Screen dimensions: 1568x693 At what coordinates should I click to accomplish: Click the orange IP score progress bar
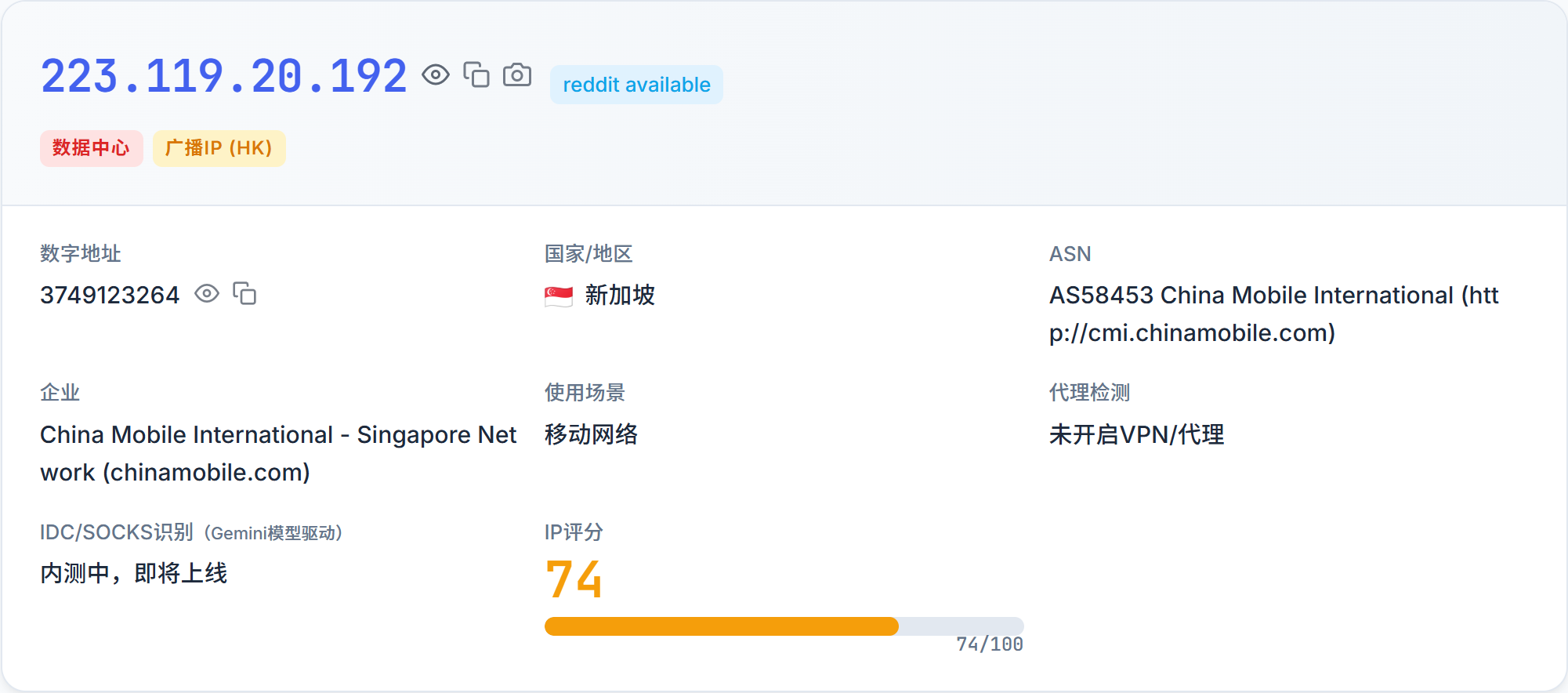[721, 626]
